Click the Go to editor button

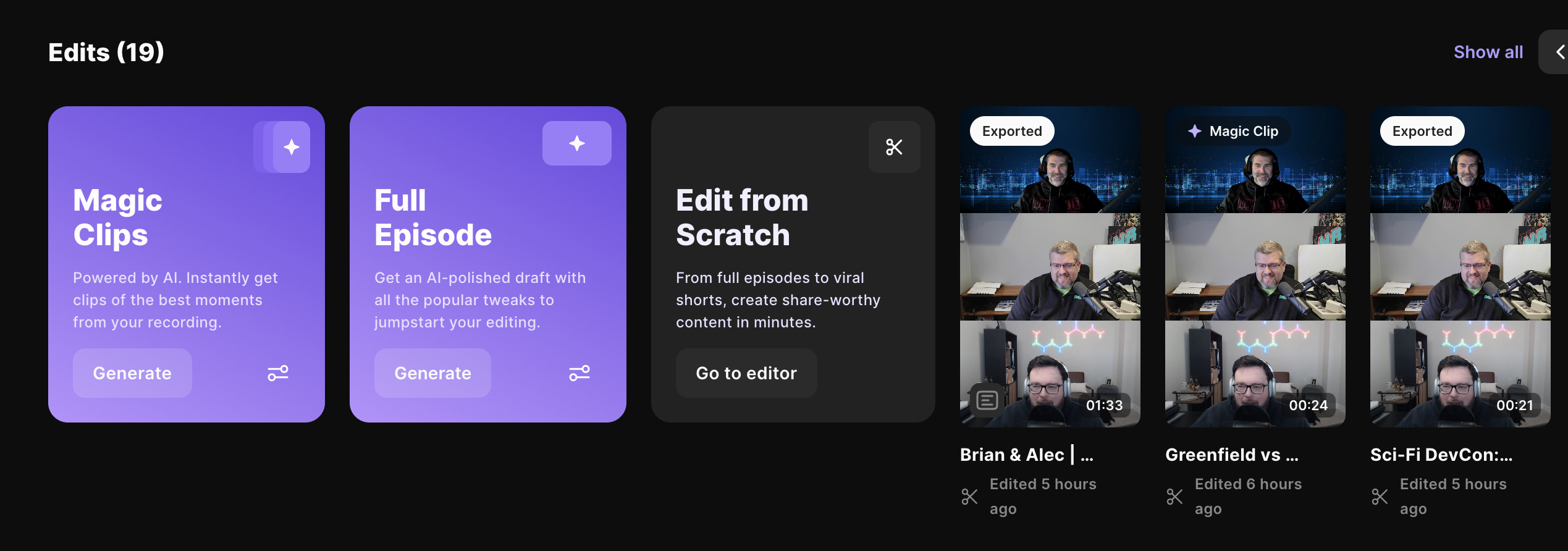click(746, 373)
